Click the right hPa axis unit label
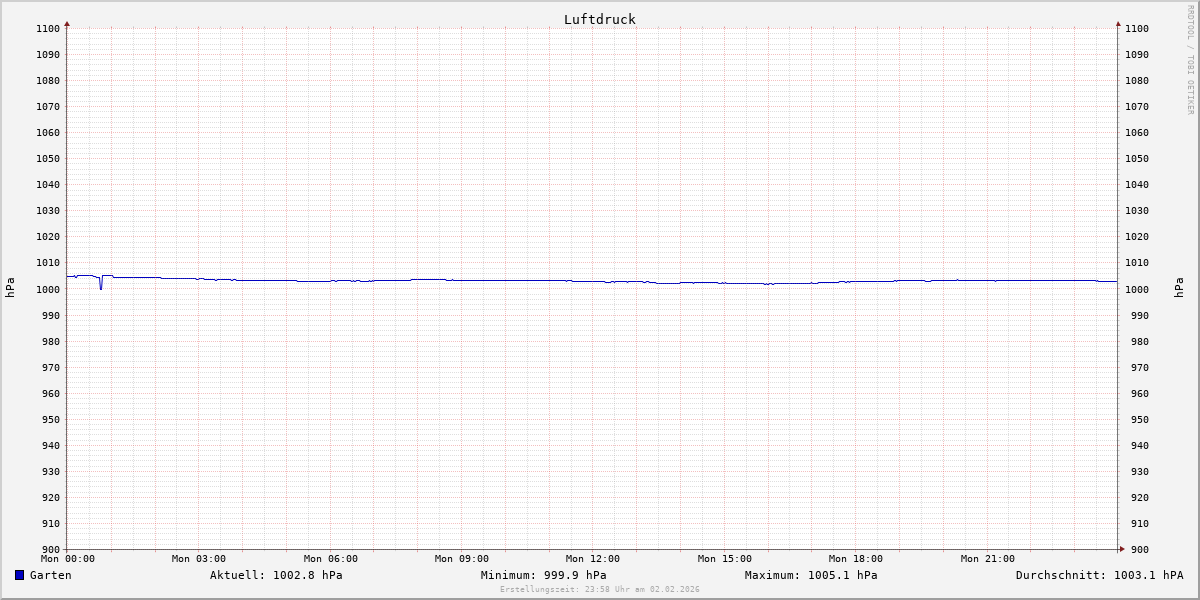This screenshot has width=1200, height=600. pos(1180,288)
